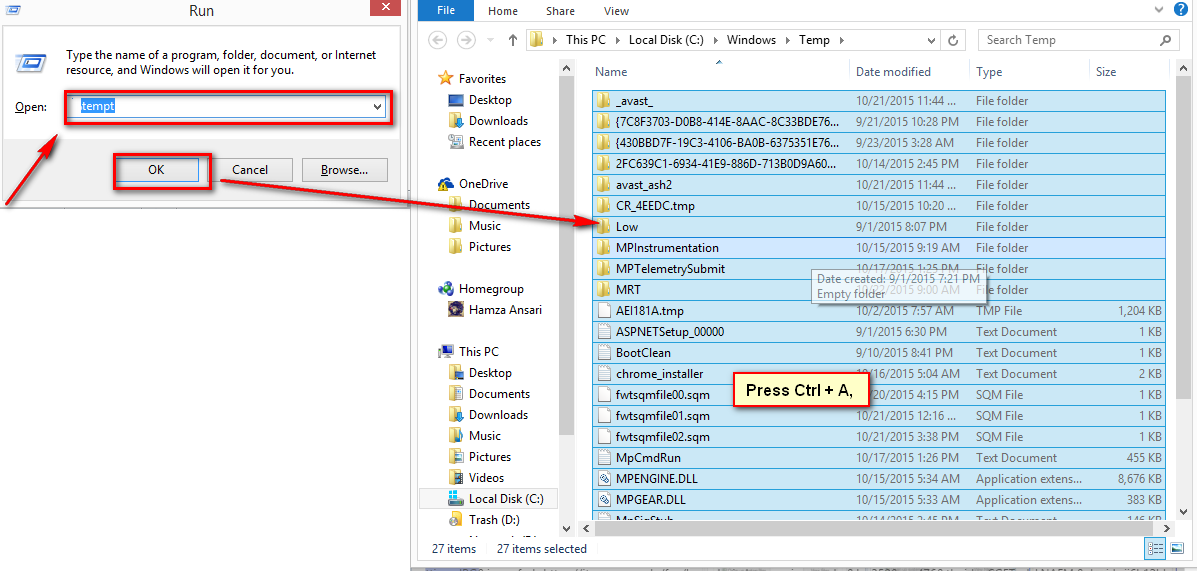Click the Homegroup icon
The image size is (1197, 571).
click(446, 289)
